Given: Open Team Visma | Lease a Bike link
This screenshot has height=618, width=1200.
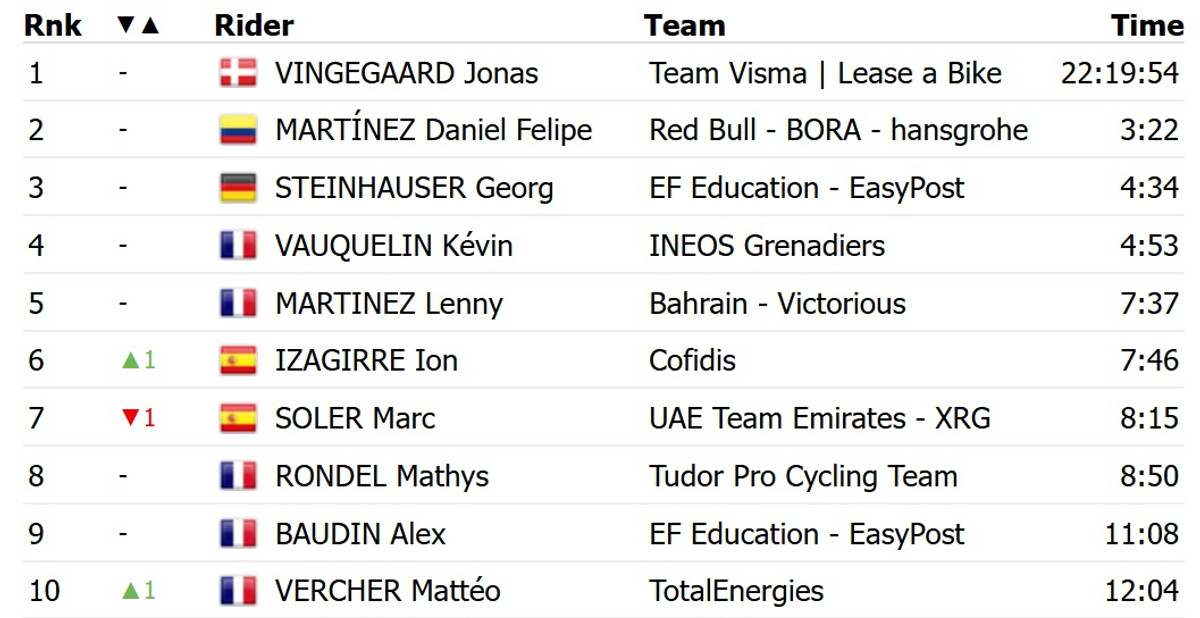Looking at the screenshot, I should pyautogui.click(x=825, y=73).
